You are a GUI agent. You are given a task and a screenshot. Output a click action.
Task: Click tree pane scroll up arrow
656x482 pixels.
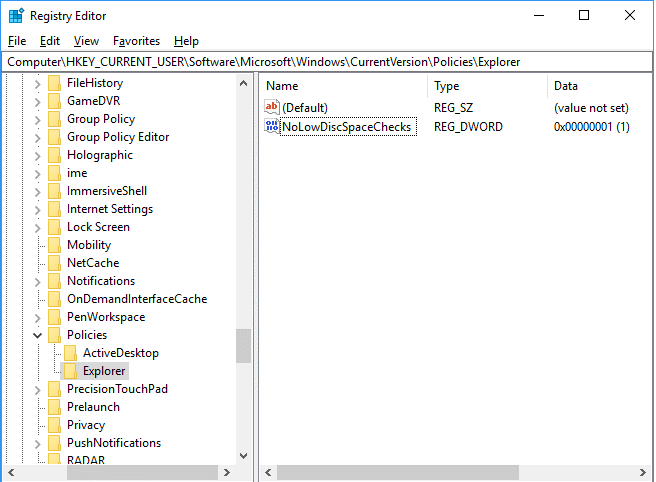[243, 83]
